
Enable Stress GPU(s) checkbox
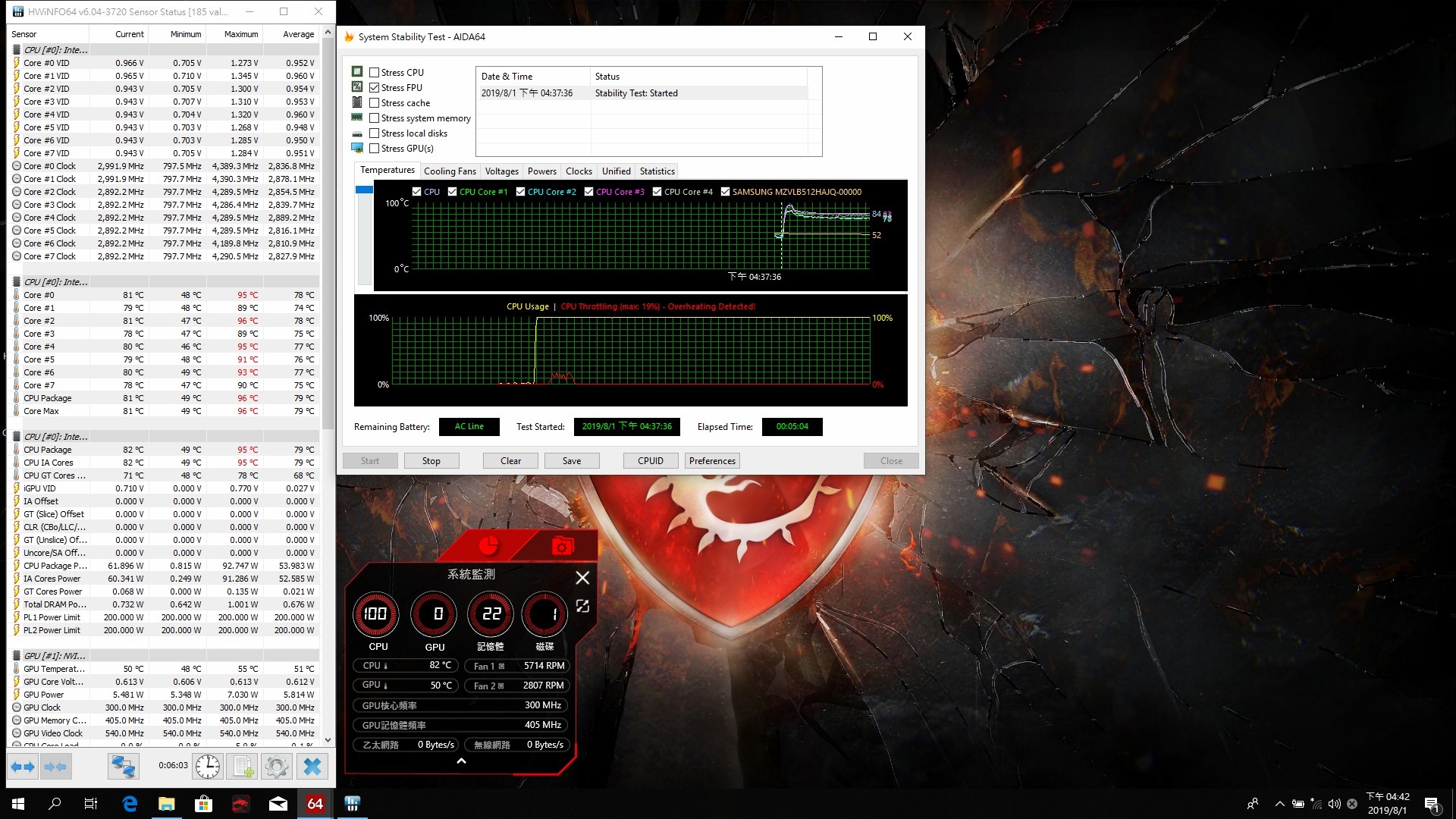coord(375,149)
